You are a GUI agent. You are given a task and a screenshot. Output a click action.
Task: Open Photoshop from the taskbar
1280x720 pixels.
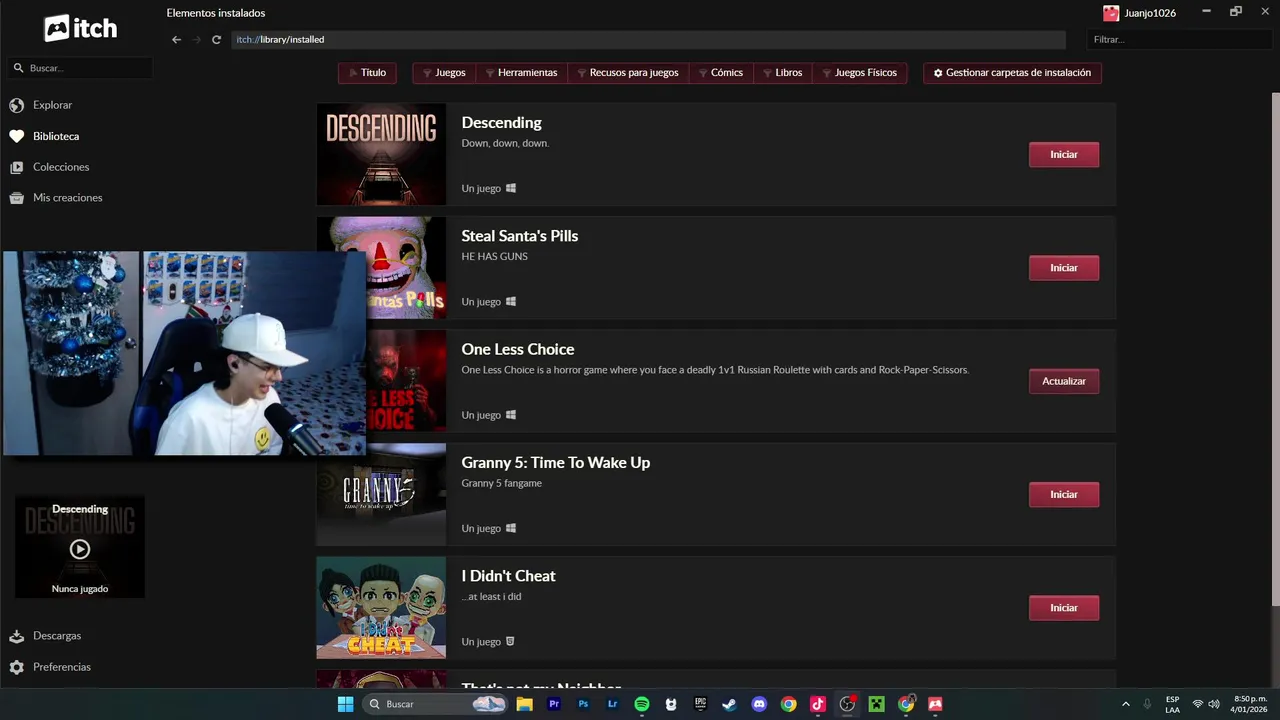click(583, 704)
